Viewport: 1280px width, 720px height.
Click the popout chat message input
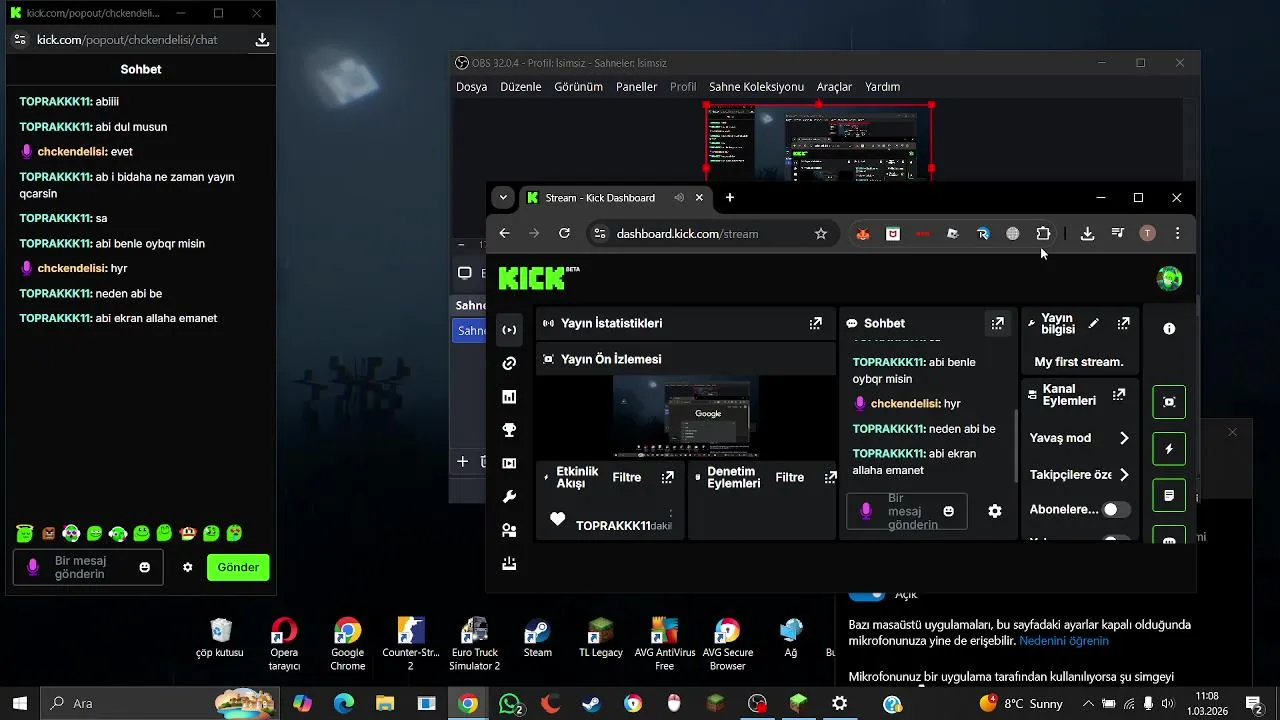coord(88,567)
